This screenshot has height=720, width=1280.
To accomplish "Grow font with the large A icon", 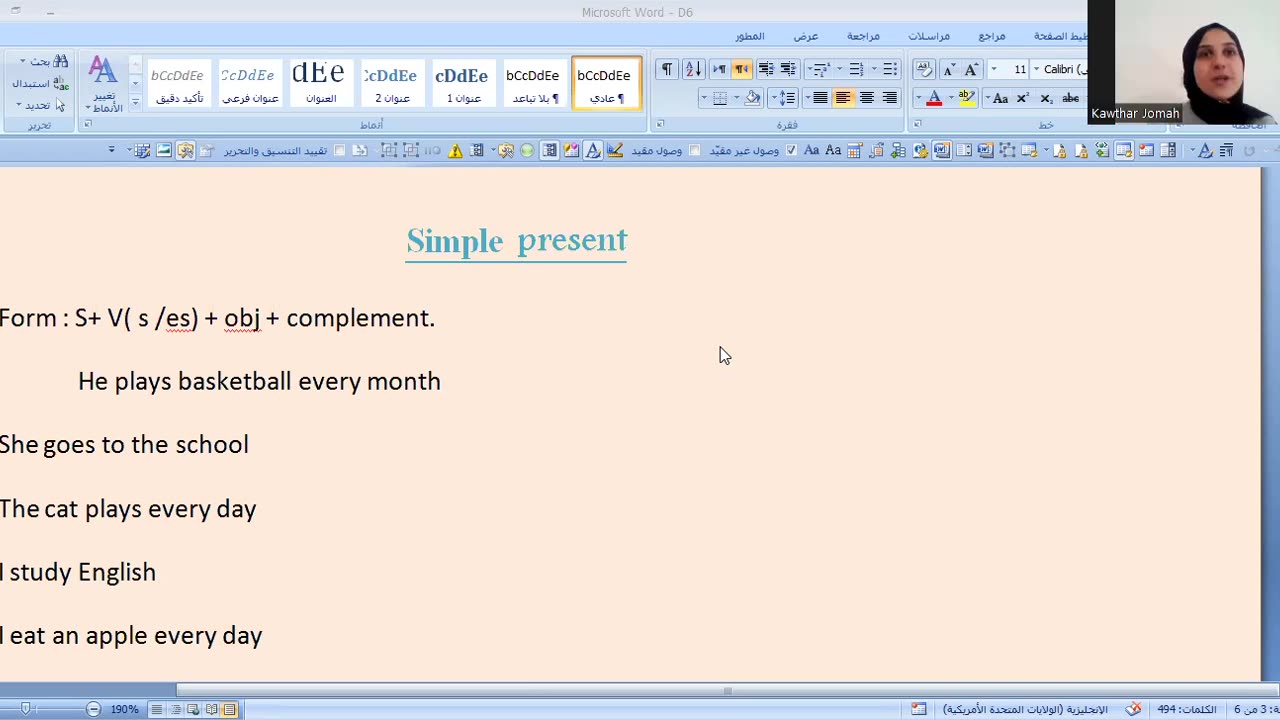I will (x=971, y=69).
